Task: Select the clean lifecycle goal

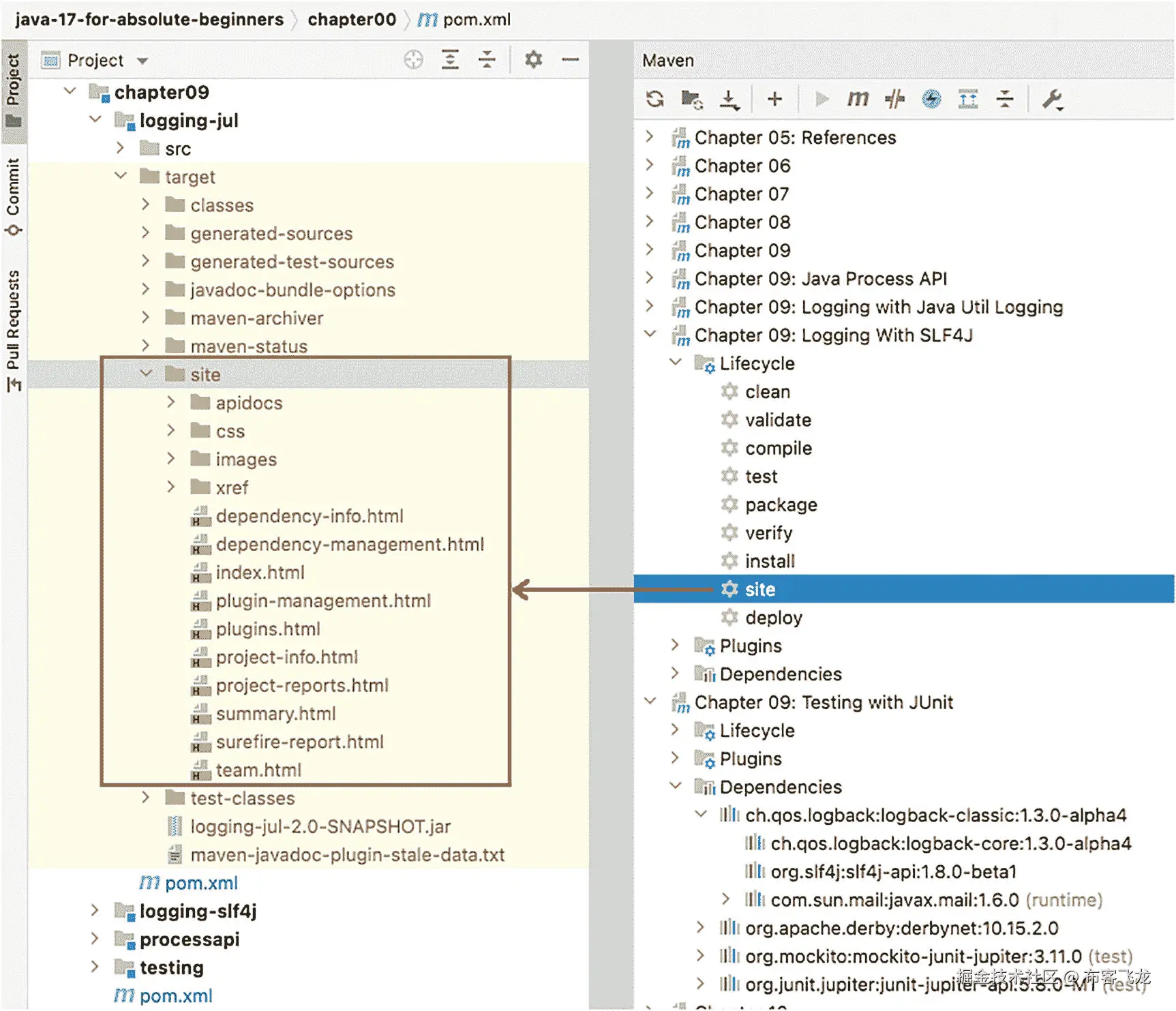Action: click(768, 392)
